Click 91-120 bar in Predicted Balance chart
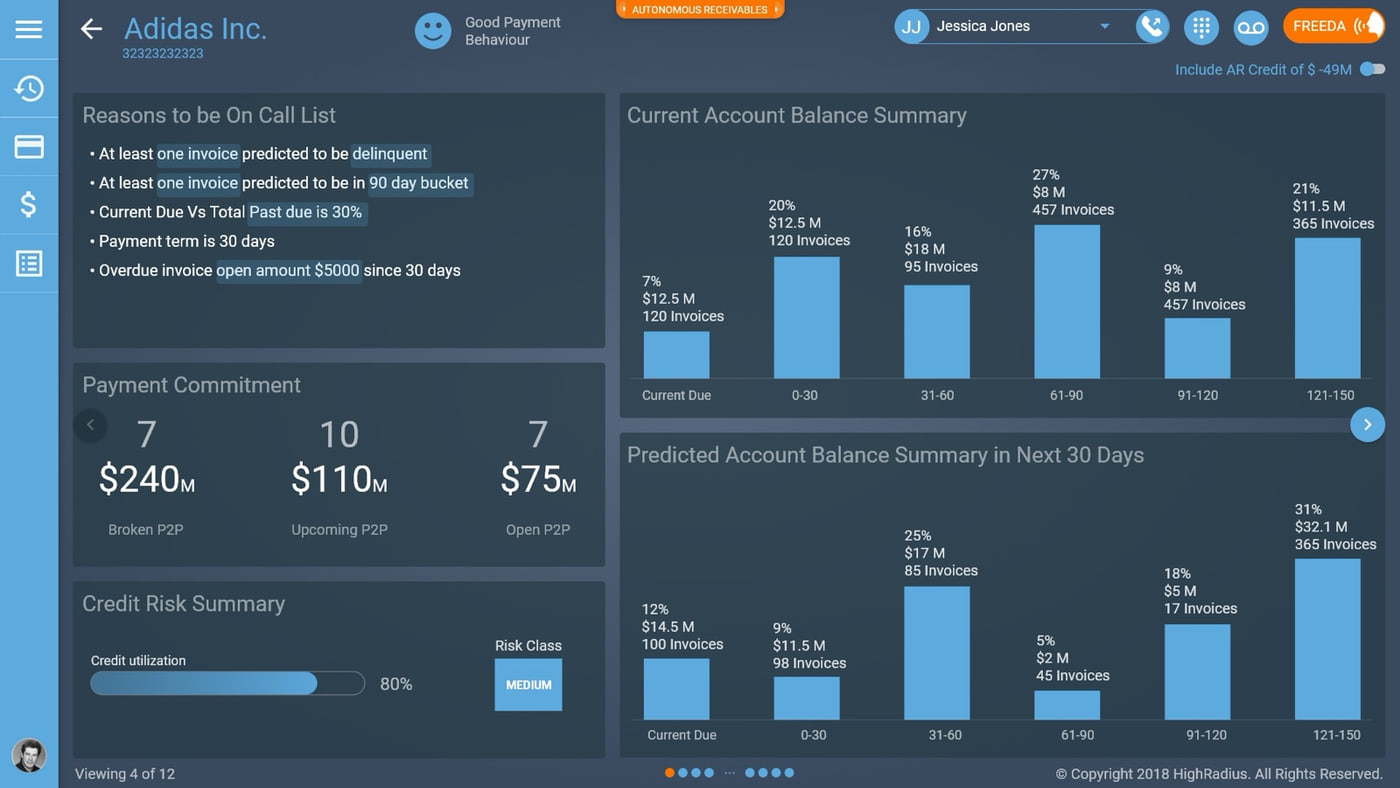Image resolution: width=1400 pixels, height=788 pixels. point(1197,672)
